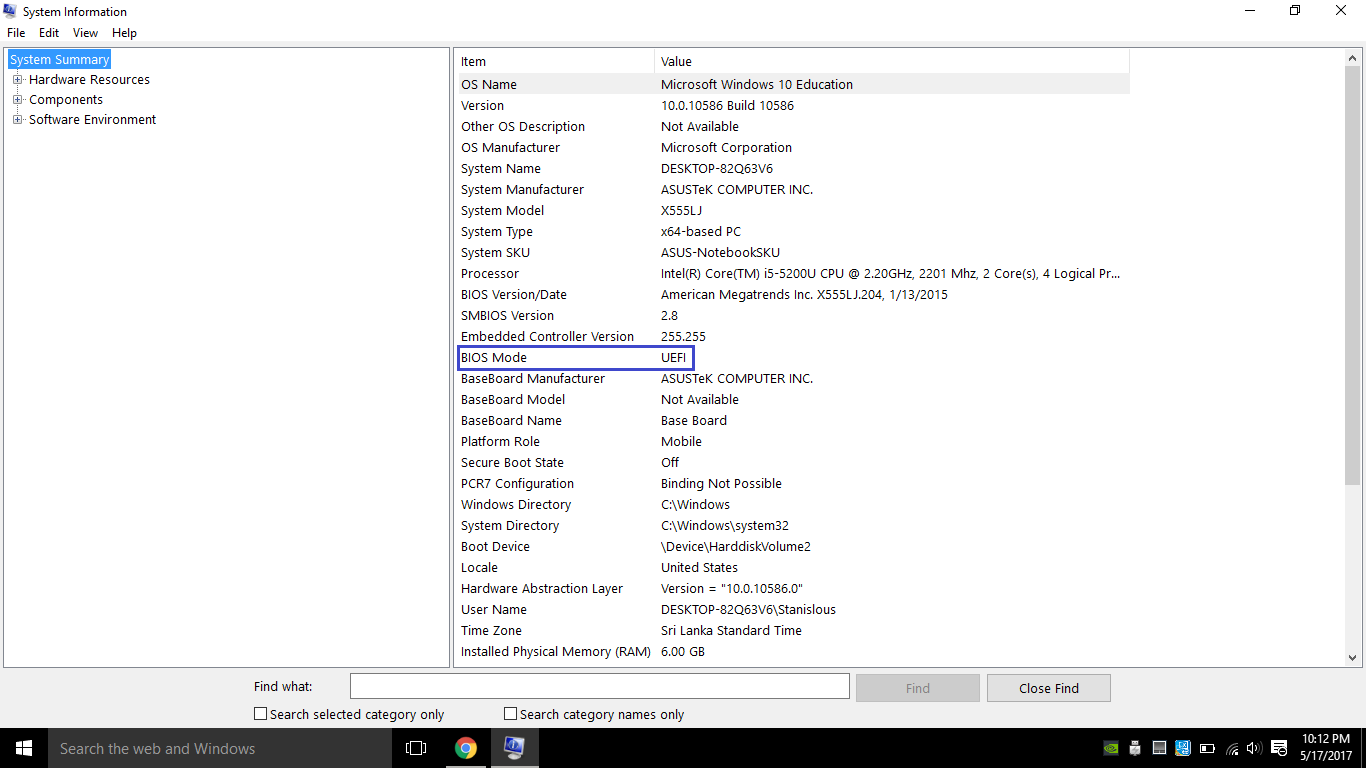Select the Windows Directory row
Image resolution: width=1366 pixels, height=768 pixels.
point(793,505)
